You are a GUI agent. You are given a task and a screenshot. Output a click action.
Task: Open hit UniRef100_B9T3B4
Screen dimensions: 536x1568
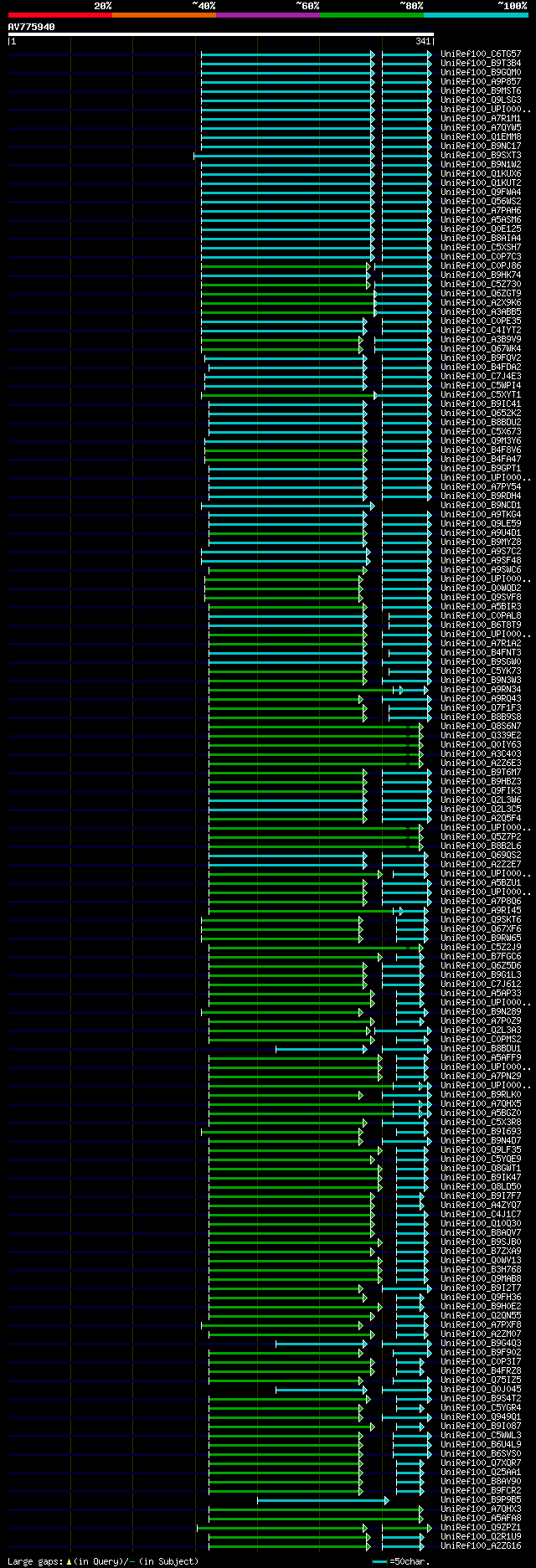click(x=481, y=63)
